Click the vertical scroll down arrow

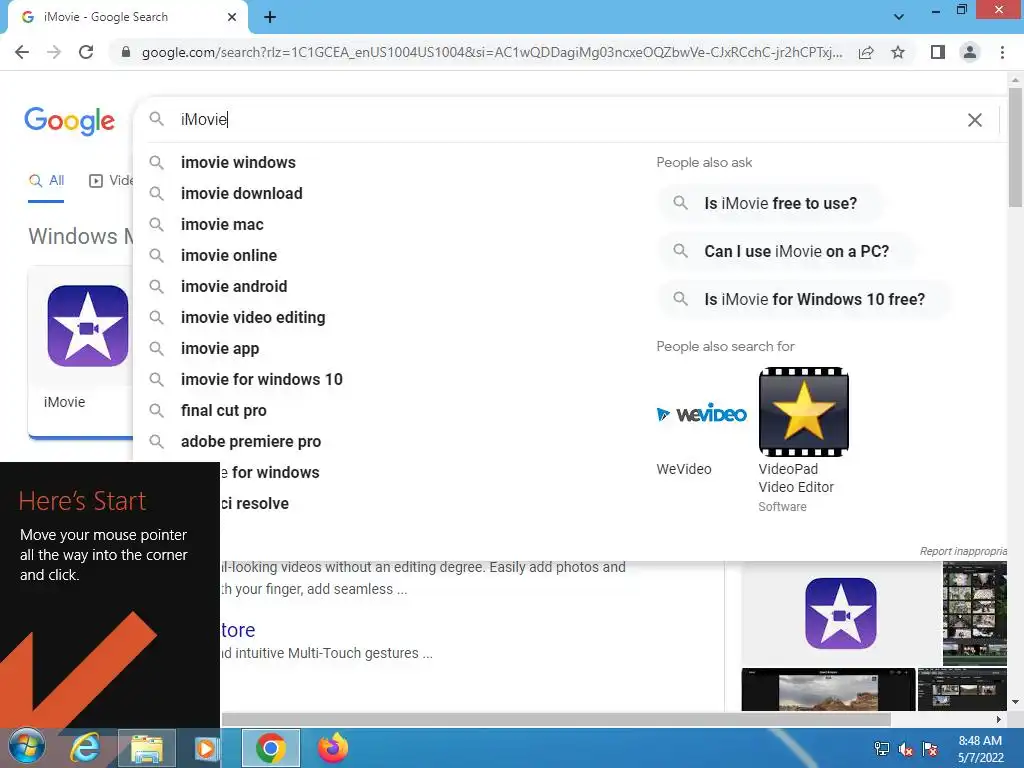1015,702
